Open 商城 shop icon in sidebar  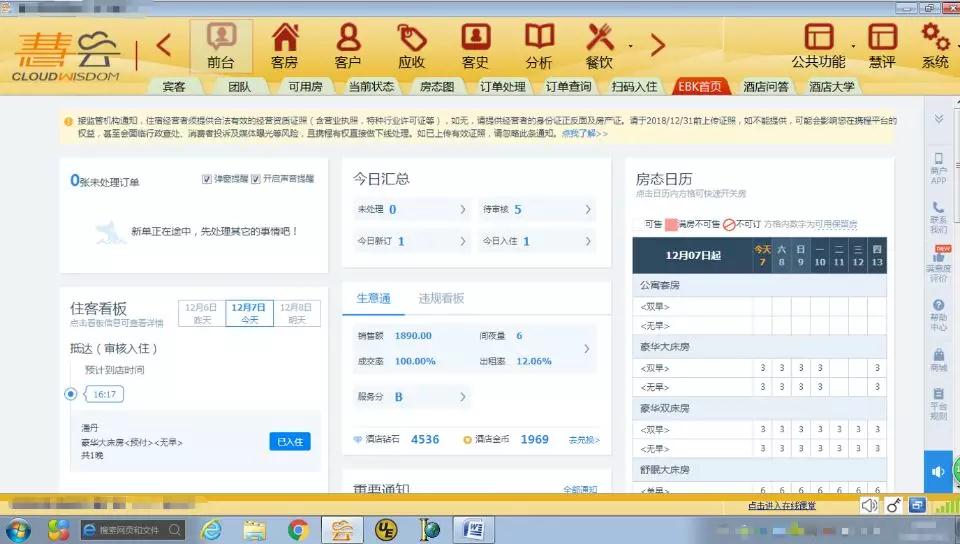pos(939,360)
